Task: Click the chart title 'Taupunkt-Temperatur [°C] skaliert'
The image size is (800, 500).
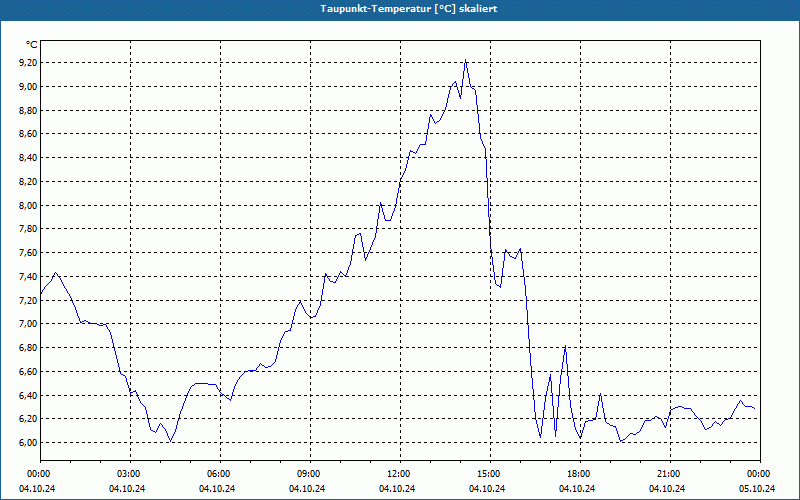Action: pyautogui.click(x=409, y=9)
